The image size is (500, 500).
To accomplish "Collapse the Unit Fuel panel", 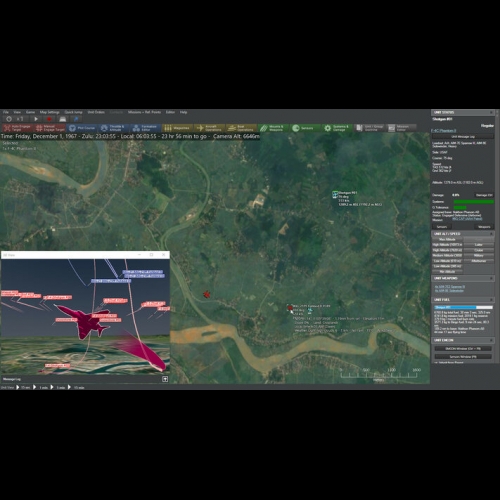I will click(x=491, y=300).
